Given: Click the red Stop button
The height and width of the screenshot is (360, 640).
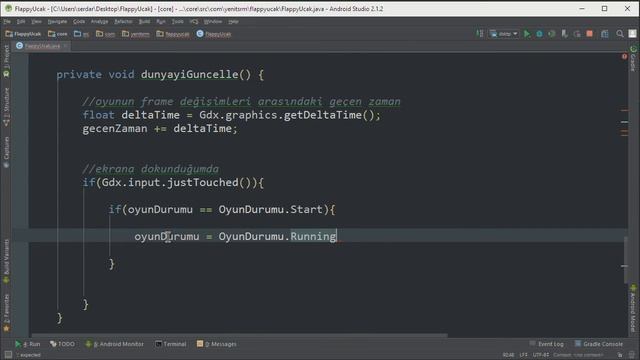Looking at the screenshot, I should click(x=589, y=34).
